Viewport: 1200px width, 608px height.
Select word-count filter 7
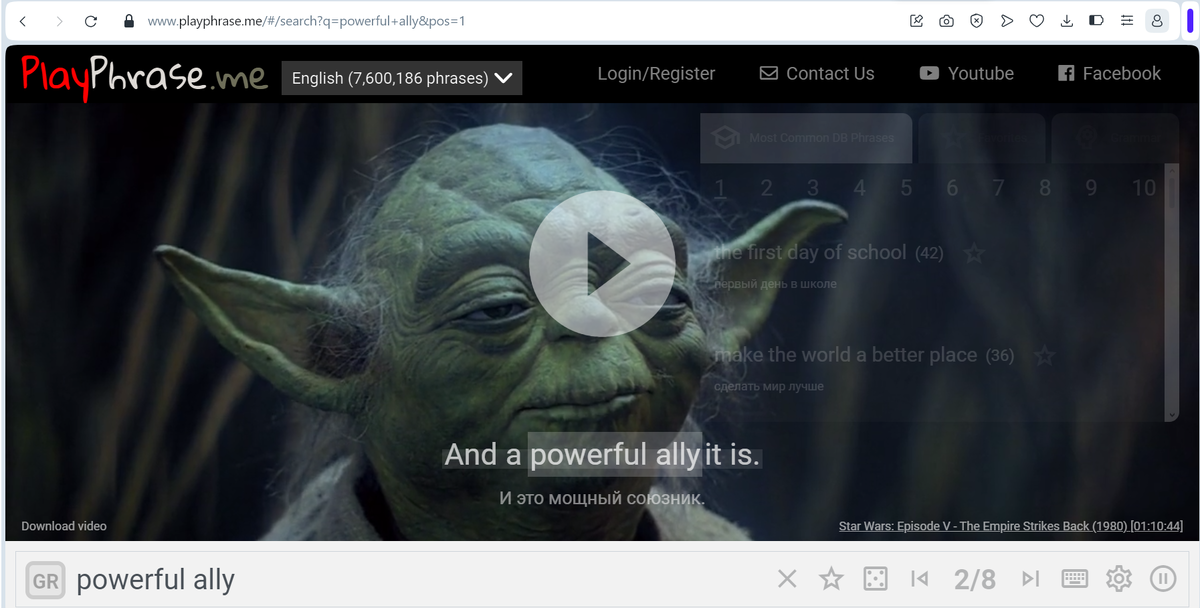(x=998, y=188)
